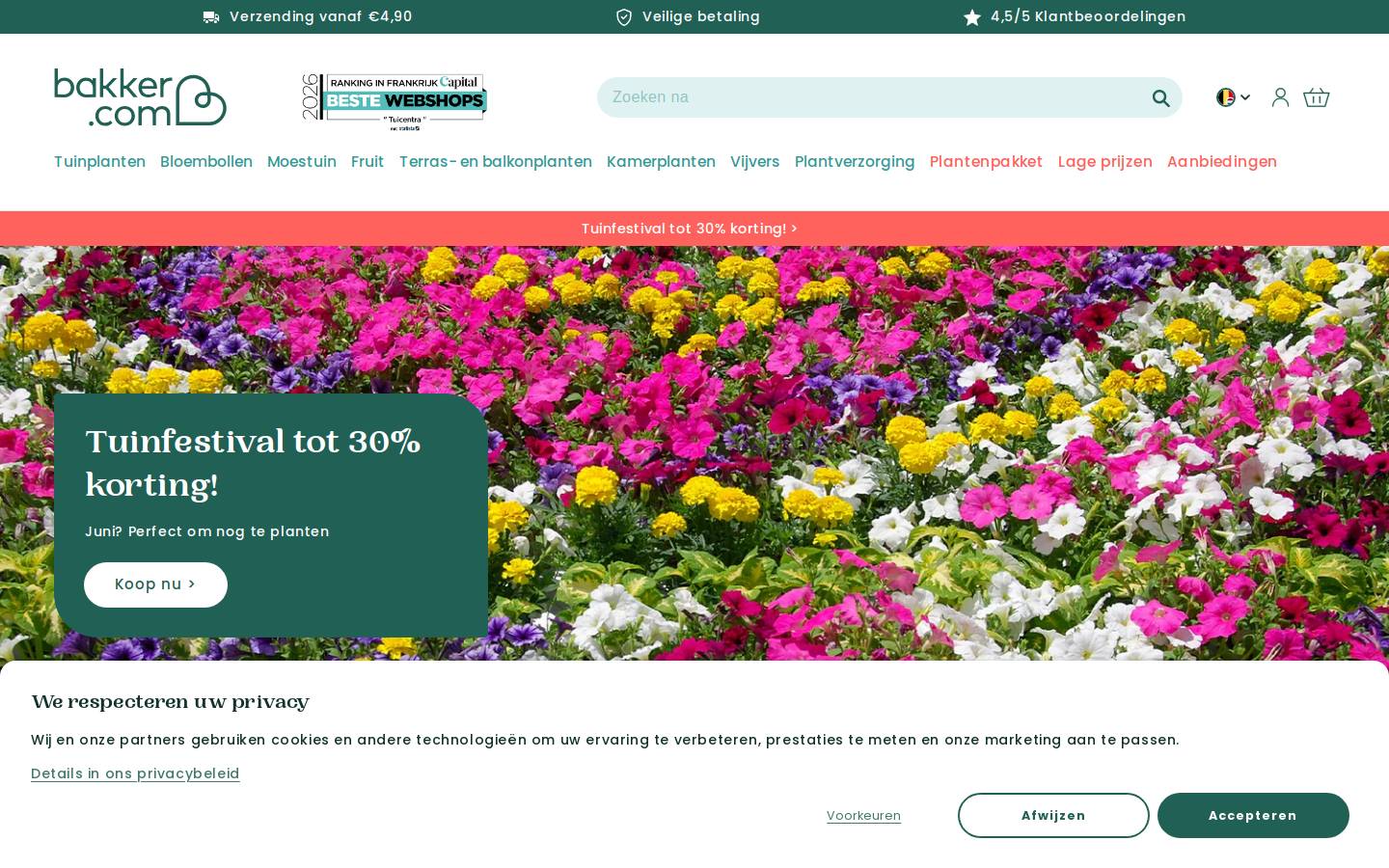Open the Vijvers menu
Image resolution: width=1389 pixels, height=868 pixels.
click(754, 162)
